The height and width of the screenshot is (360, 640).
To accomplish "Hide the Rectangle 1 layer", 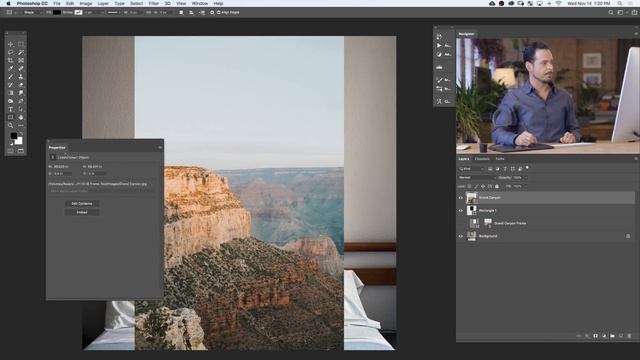I will point(461,211).
